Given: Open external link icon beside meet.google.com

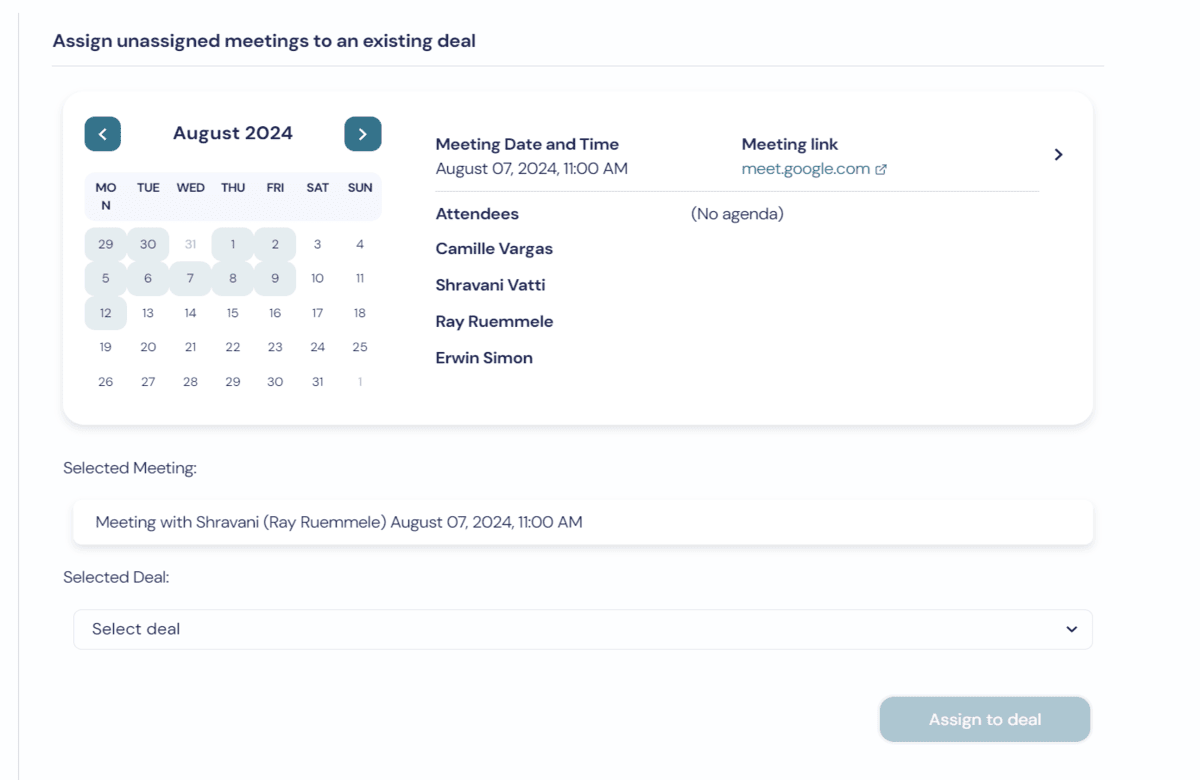Looking at the screenshot, I should [881, 170].
